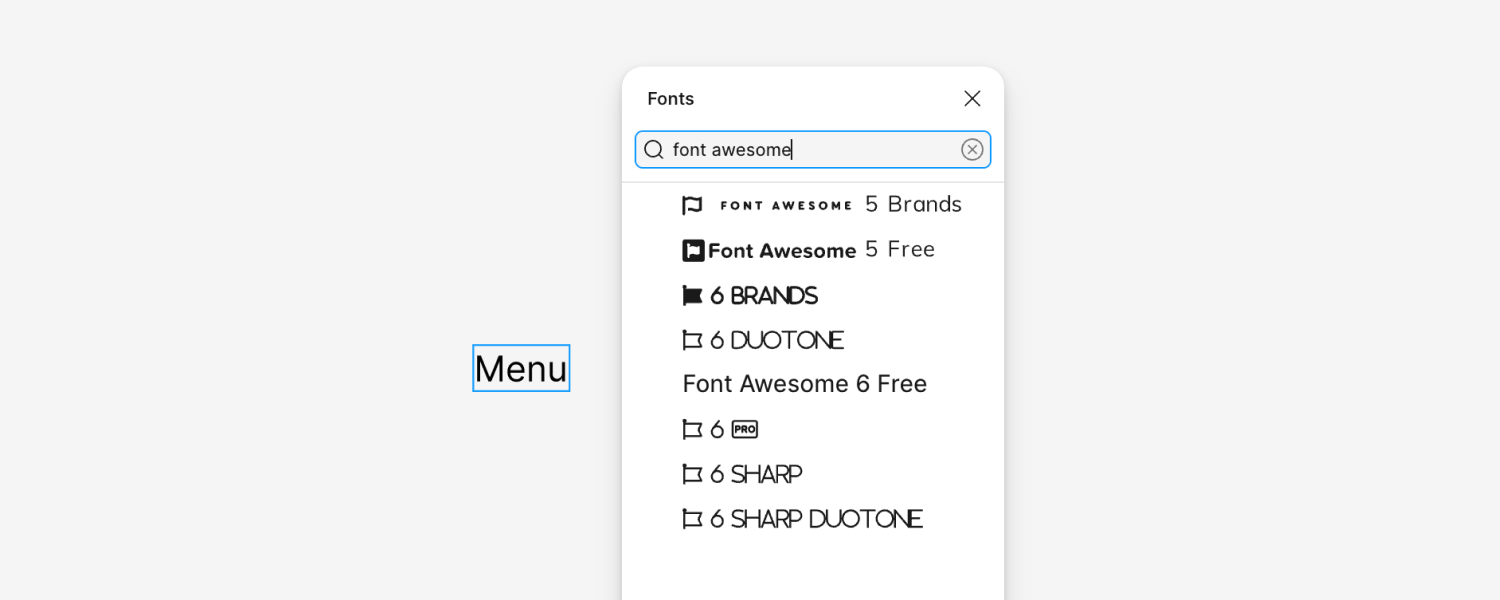Click in the font search input

[813, 149]
